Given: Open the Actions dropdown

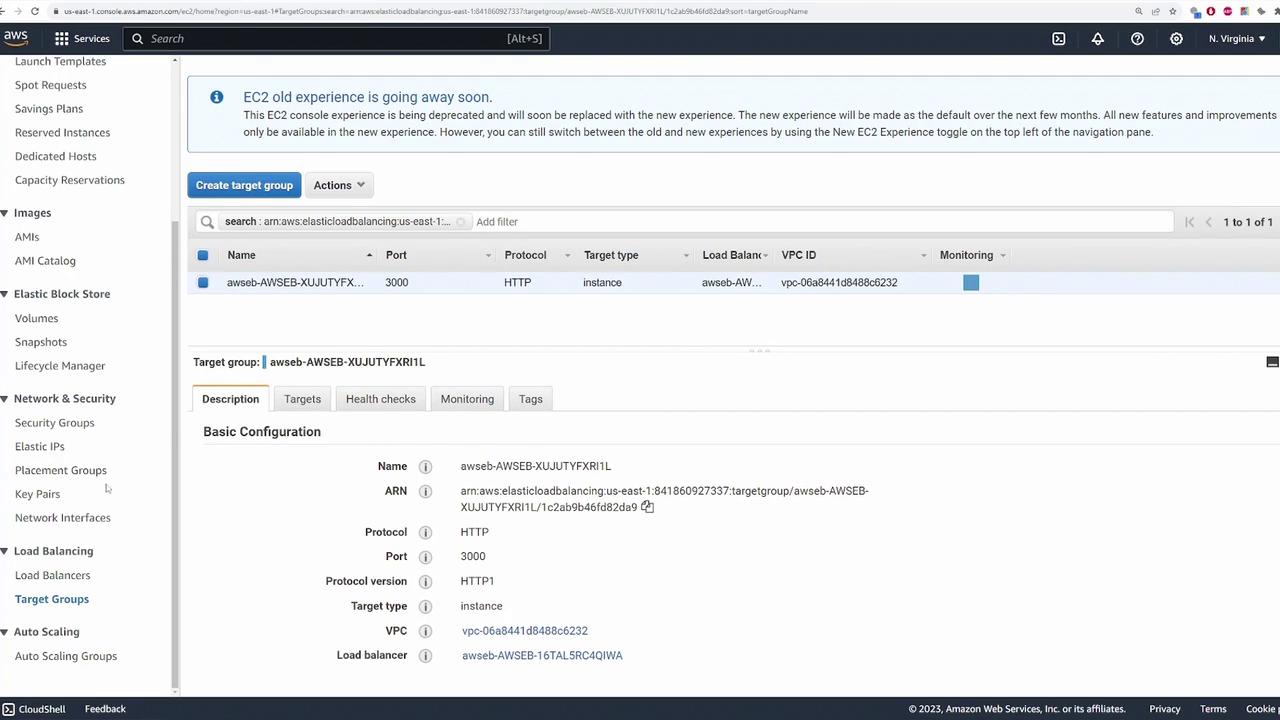Looking at the screenshot, I should (x=339, y=185).
